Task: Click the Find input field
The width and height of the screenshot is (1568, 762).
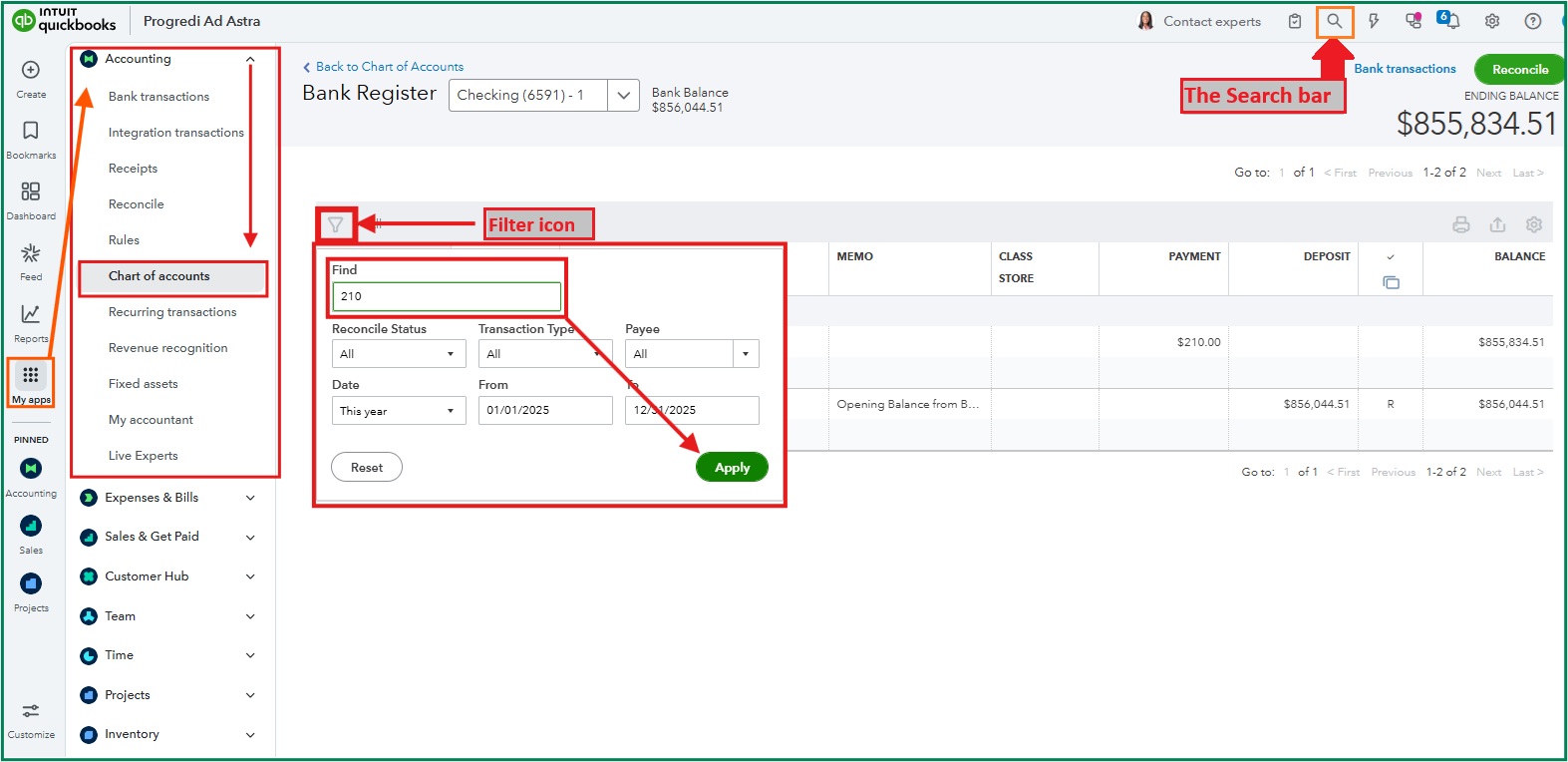Action: (x=447, y=296)
